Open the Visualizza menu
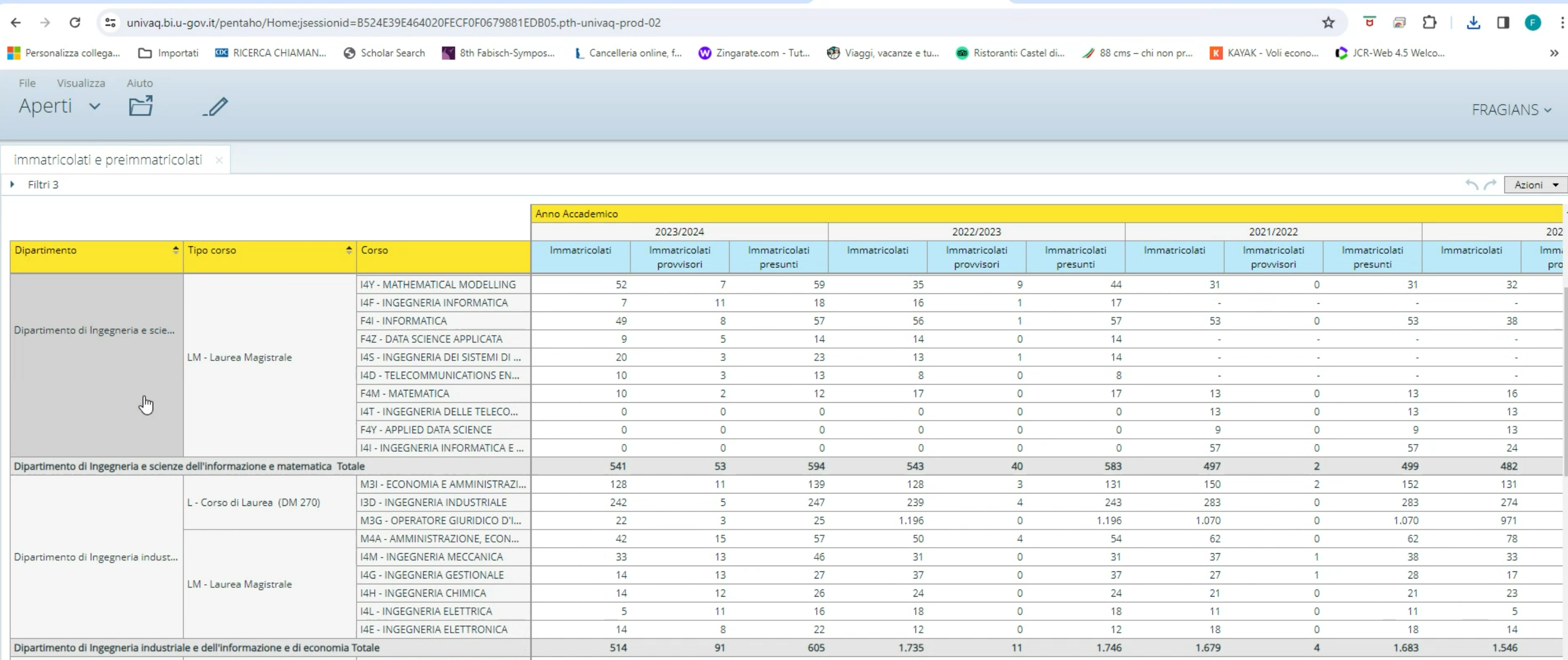 click(x=81, y=83)
